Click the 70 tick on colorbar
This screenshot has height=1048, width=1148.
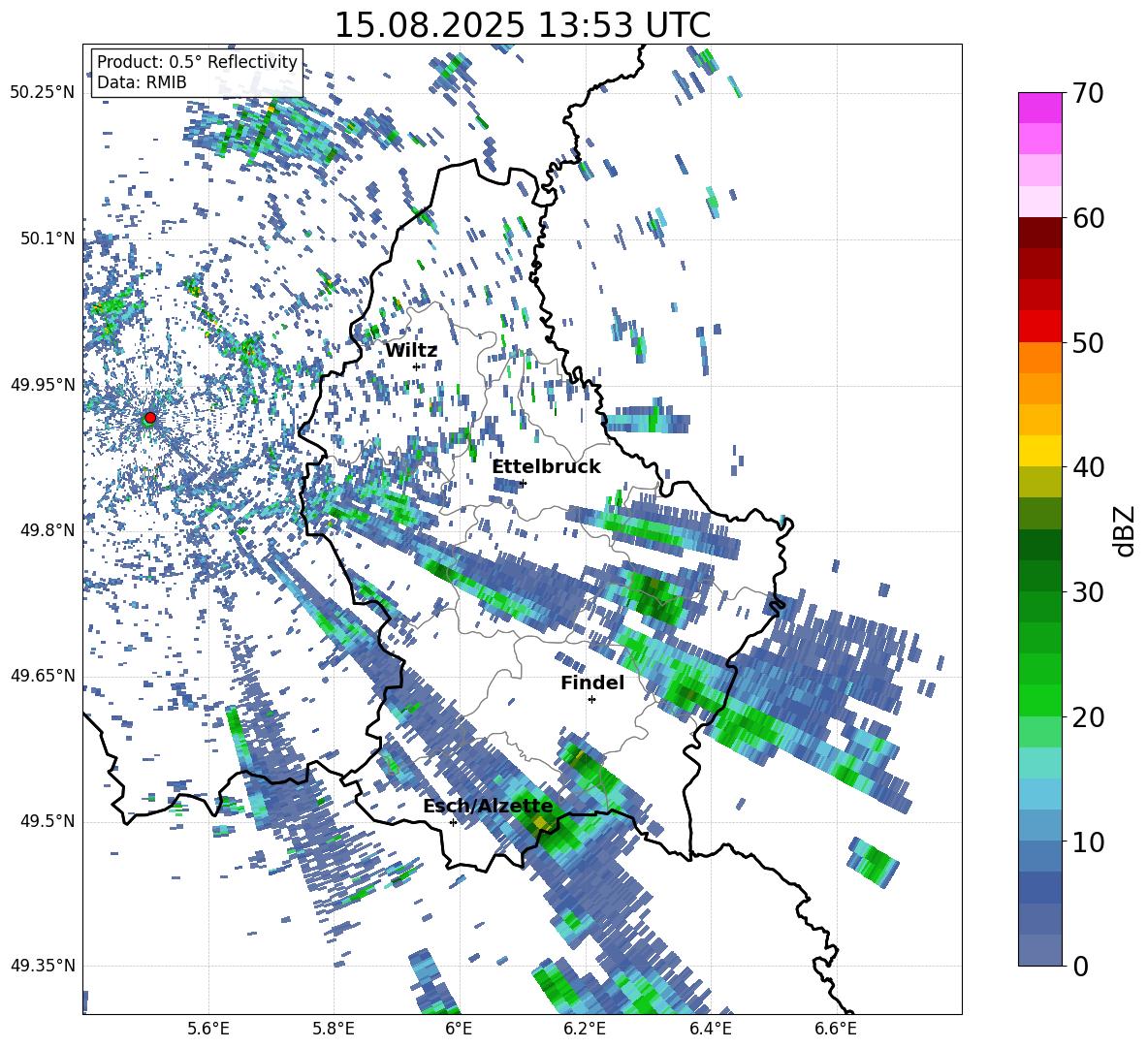tap(1089, 93)
